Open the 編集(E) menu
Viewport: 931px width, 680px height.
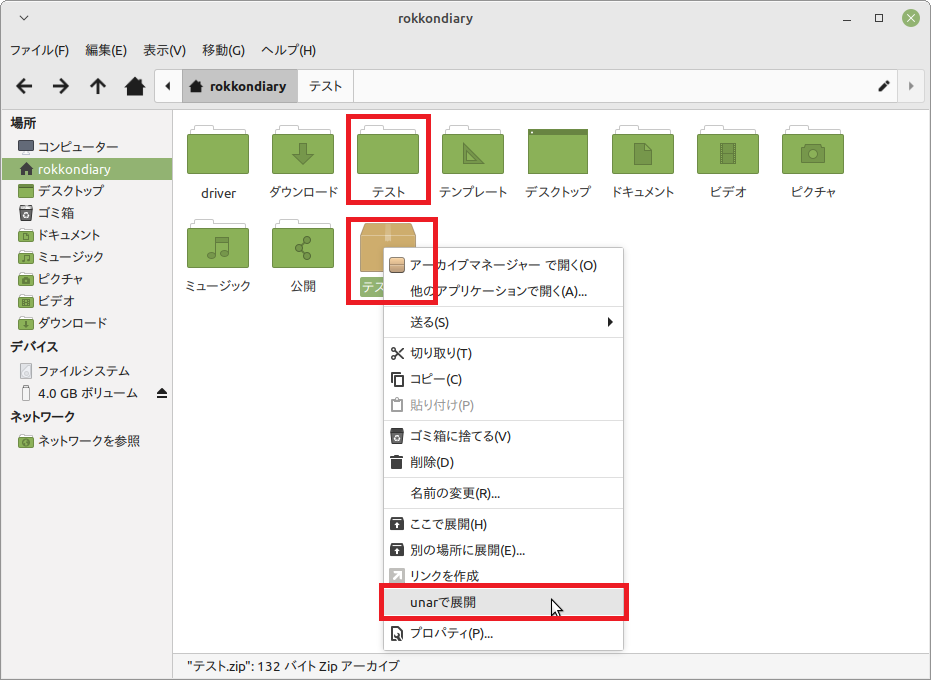click(x=106, y=50)
